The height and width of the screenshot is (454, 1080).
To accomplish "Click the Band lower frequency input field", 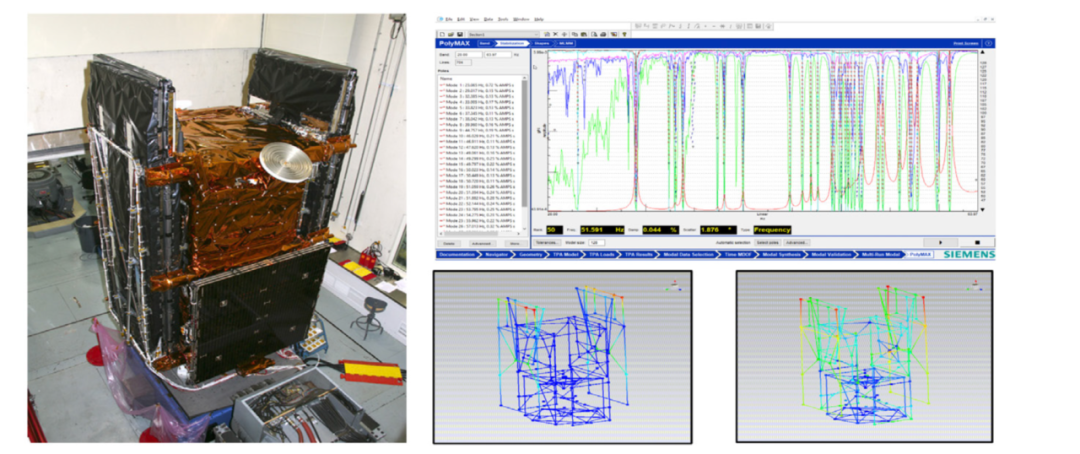I will tap(467, 53).
